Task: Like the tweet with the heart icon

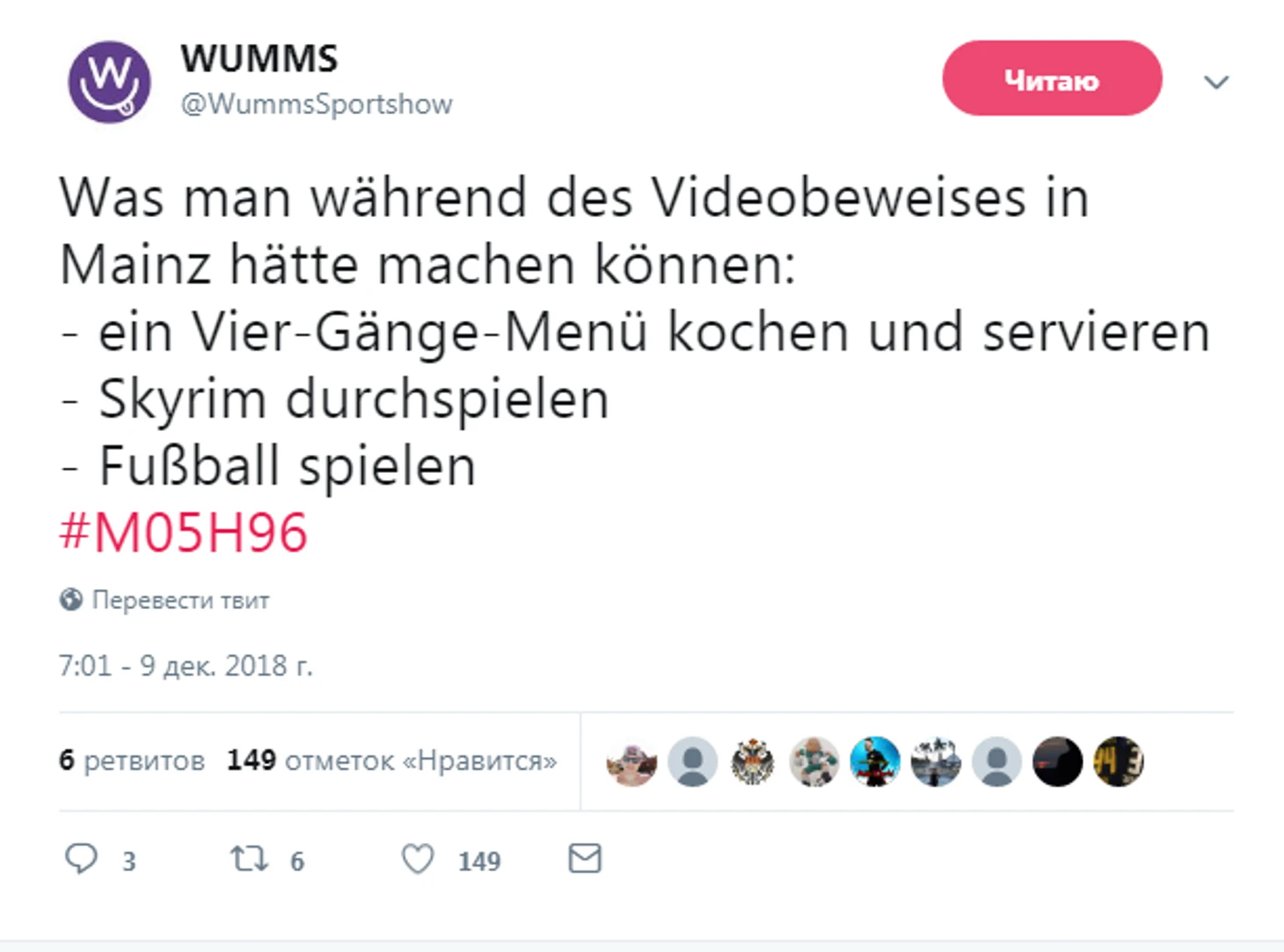Action: (418, 859)
